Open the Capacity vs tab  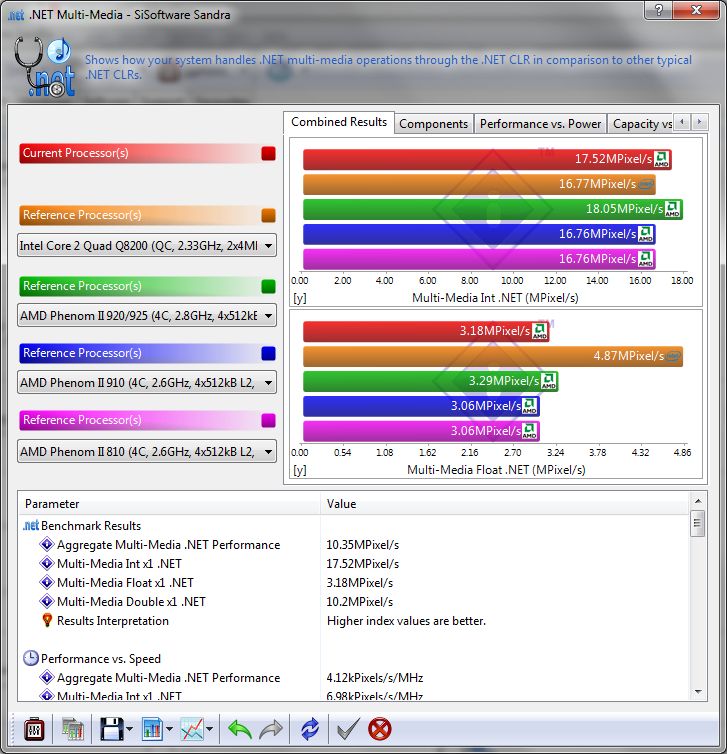641,124
